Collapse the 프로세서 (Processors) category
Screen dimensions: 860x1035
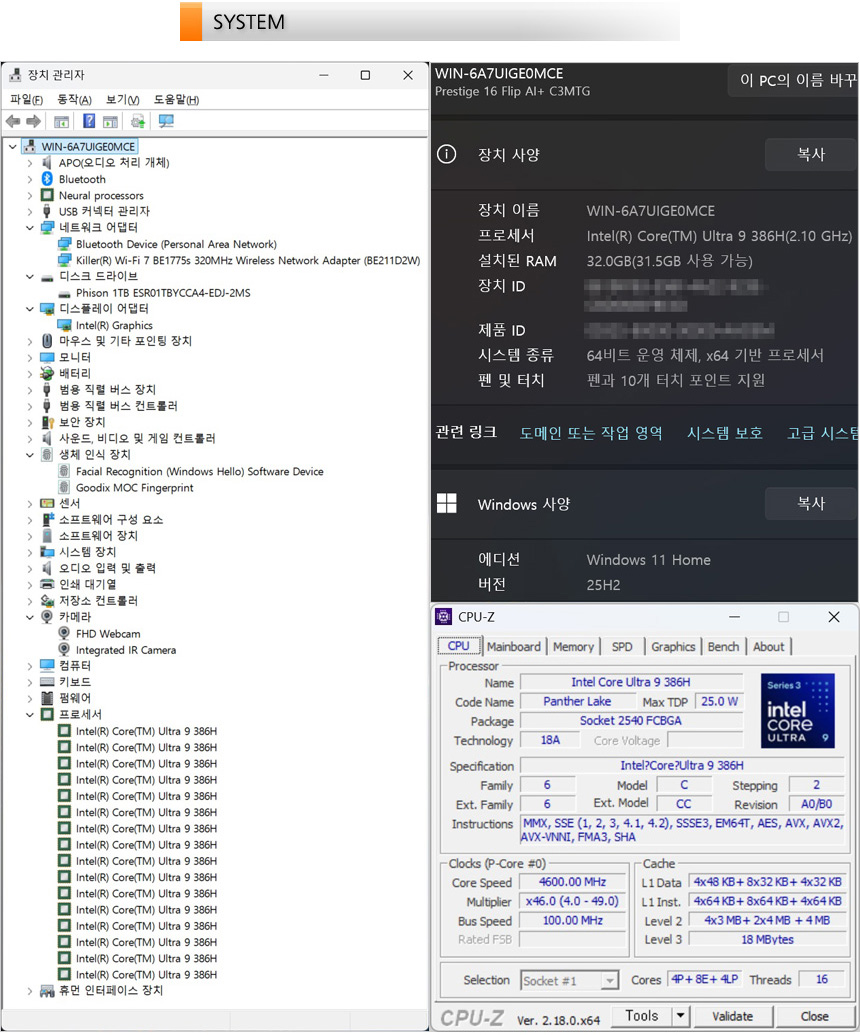[x=30, y=715]
